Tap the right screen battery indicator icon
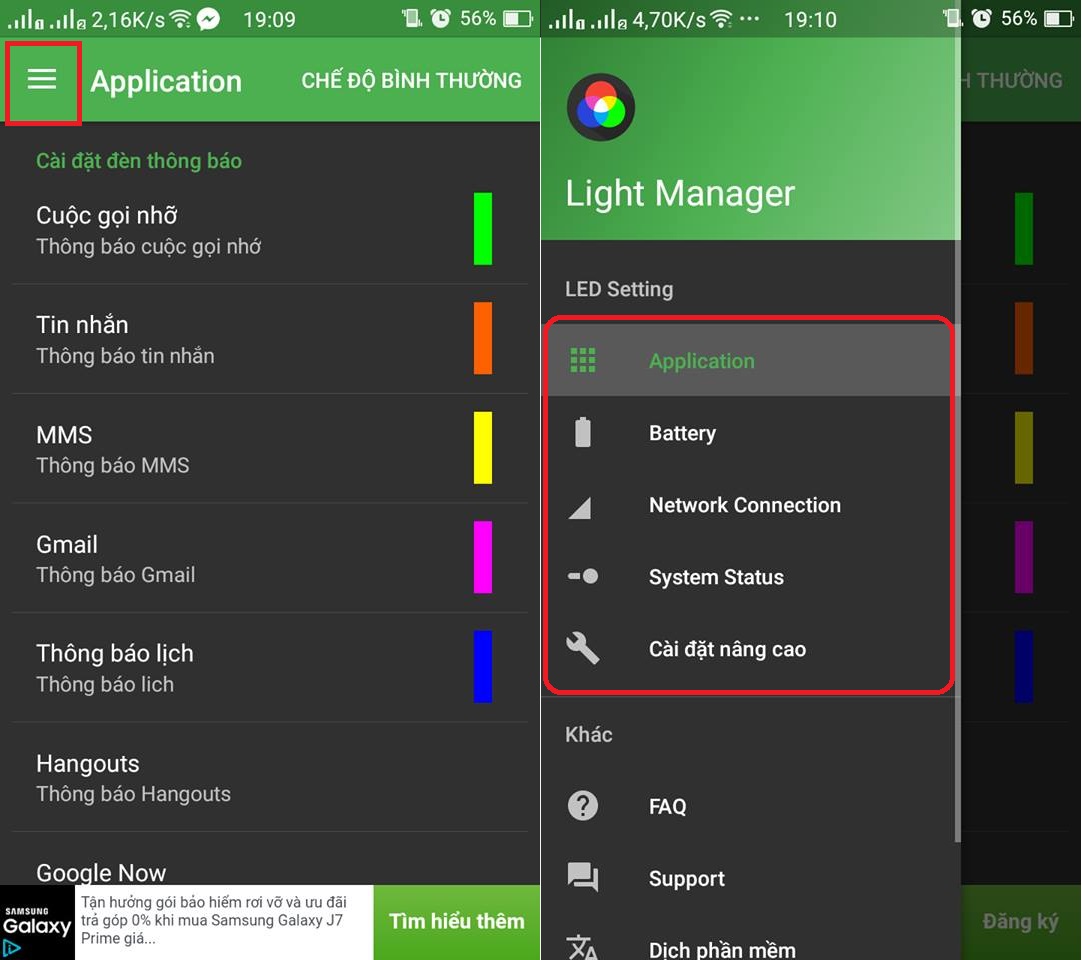 point(1059,19)
